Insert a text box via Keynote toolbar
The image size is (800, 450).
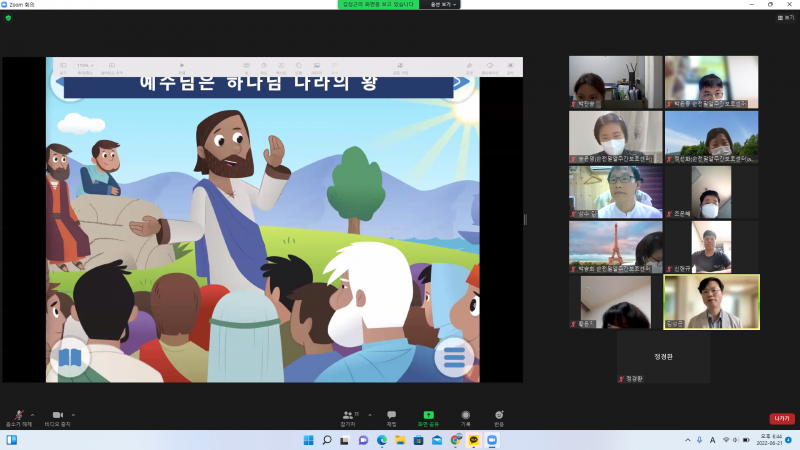281,67
